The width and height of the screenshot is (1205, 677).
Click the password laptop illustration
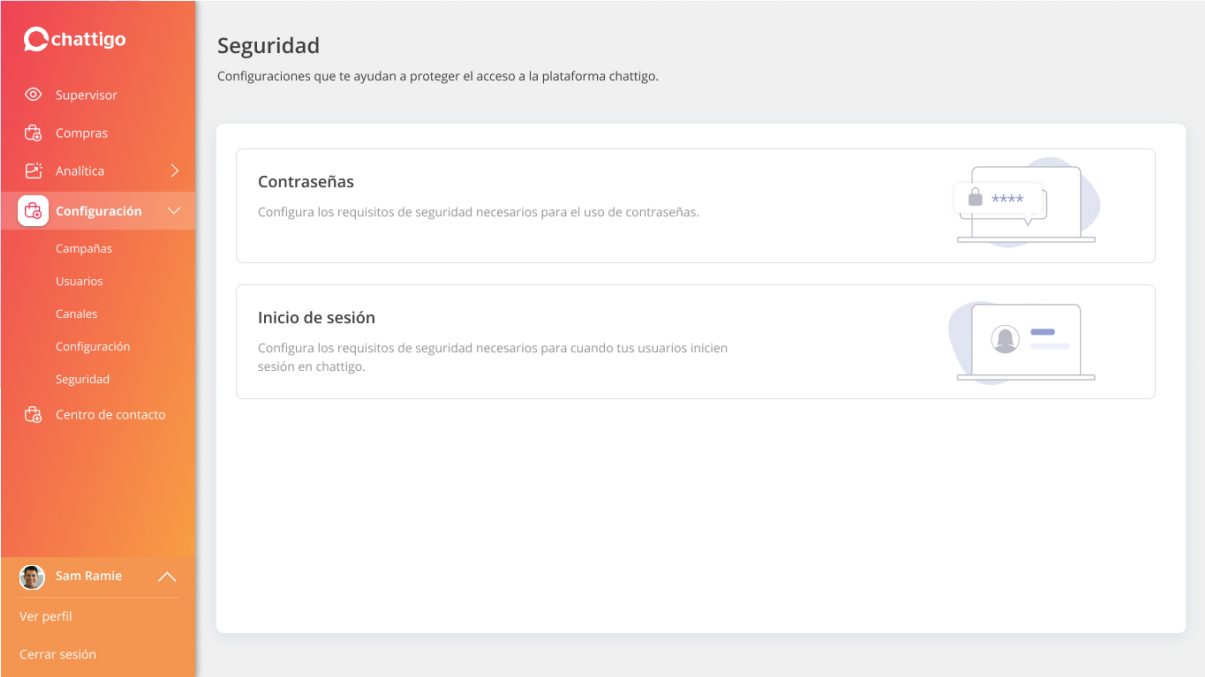tap(1025, 204)
